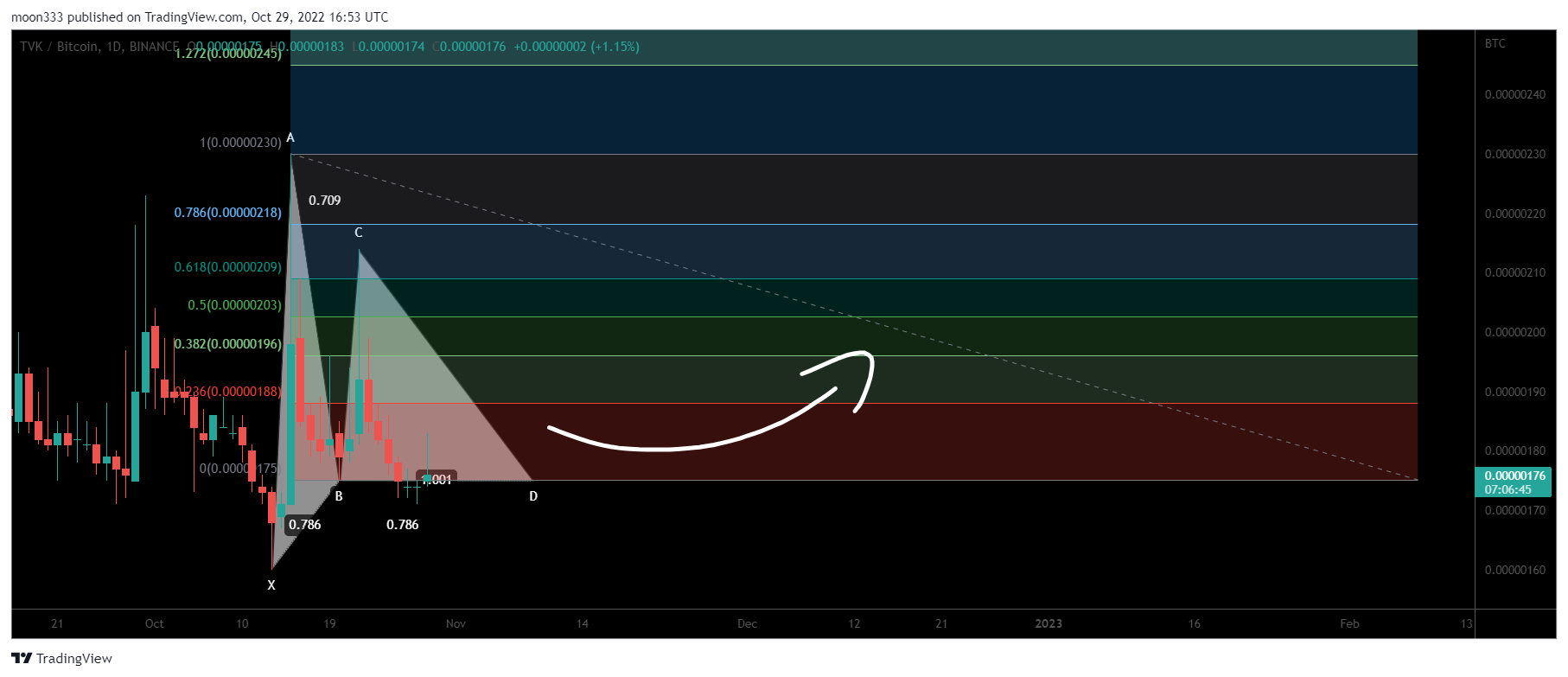Click the Dec label on time axis
Screen dimensions: 1568x677
point(747,623)
